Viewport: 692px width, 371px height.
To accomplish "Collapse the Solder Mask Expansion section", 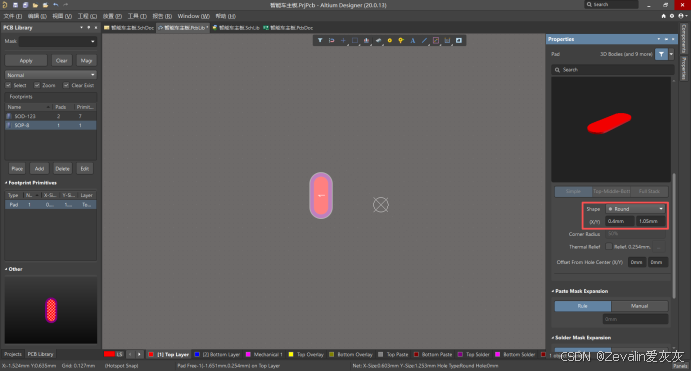I will [x=553, y=337].
